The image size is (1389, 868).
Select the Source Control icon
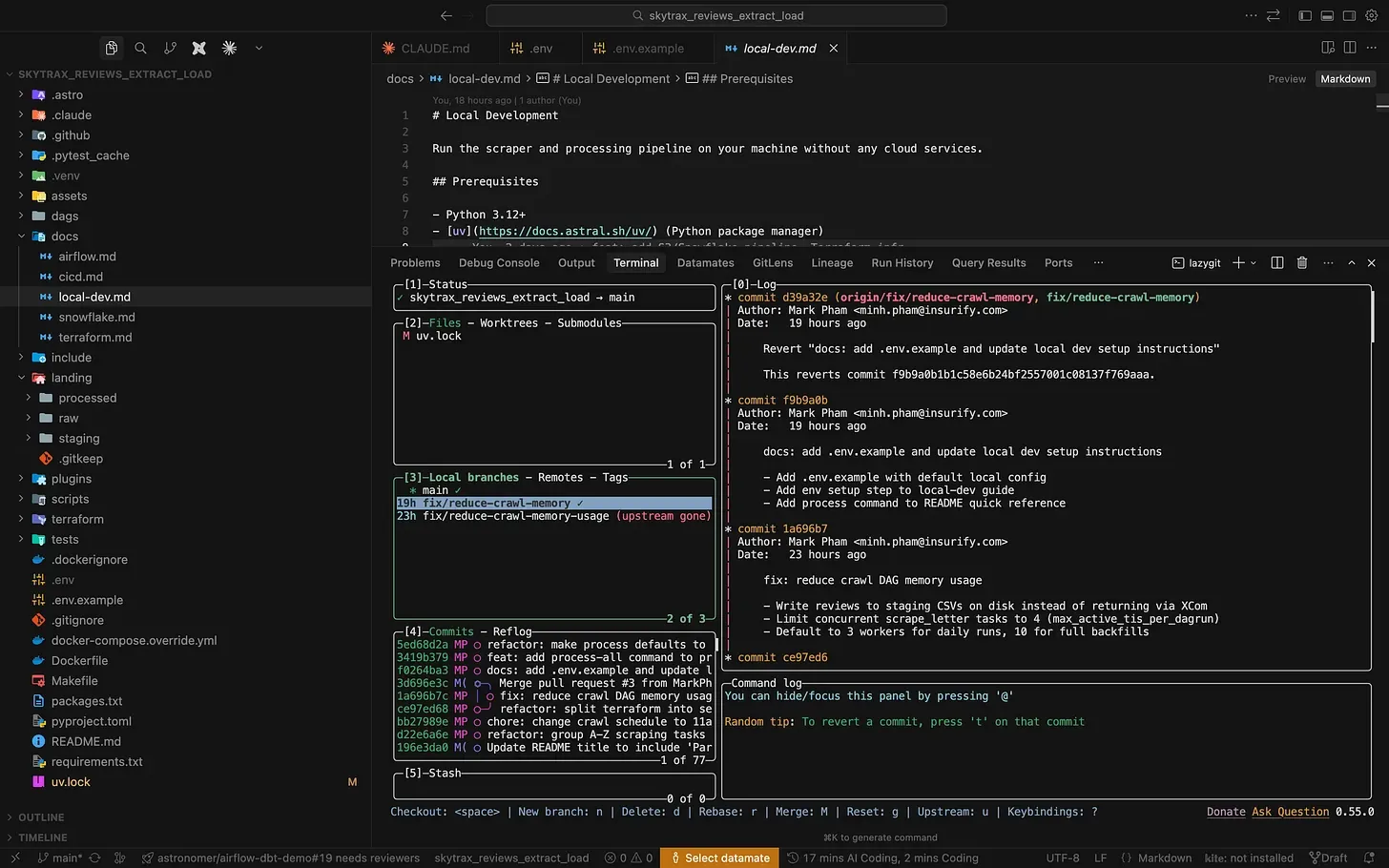coord(170,48)
